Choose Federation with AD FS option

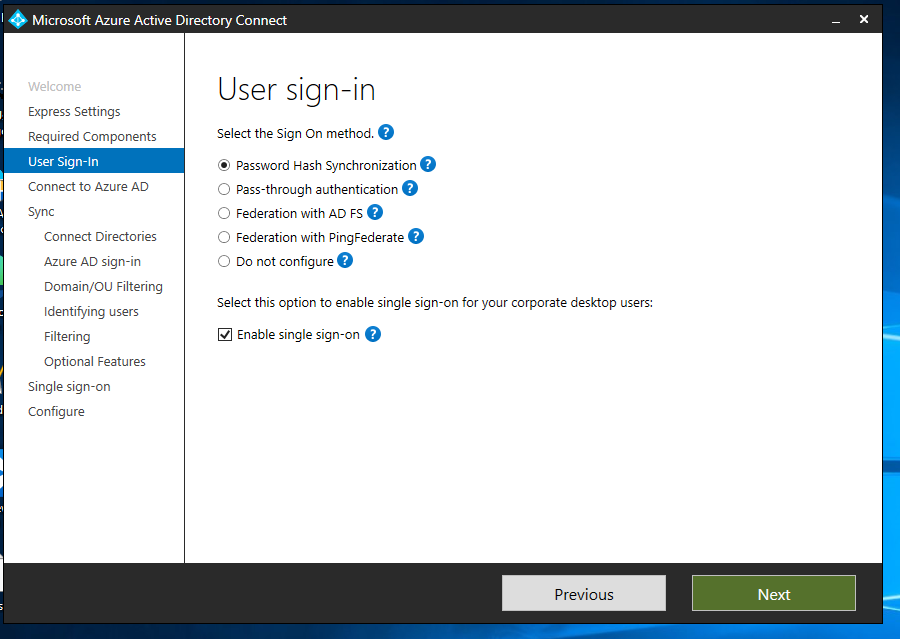click(224, 214)
